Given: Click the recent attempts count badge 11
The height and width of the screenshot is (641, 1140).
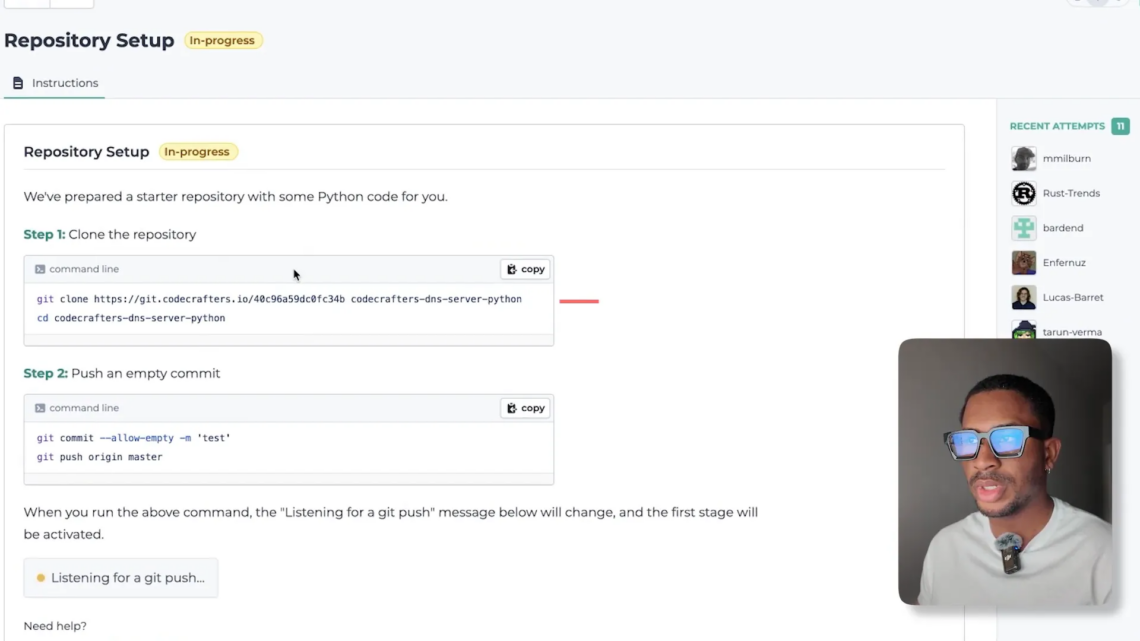Looking at the screenshot, I should pyautogui.click(x=1120, y=126).
